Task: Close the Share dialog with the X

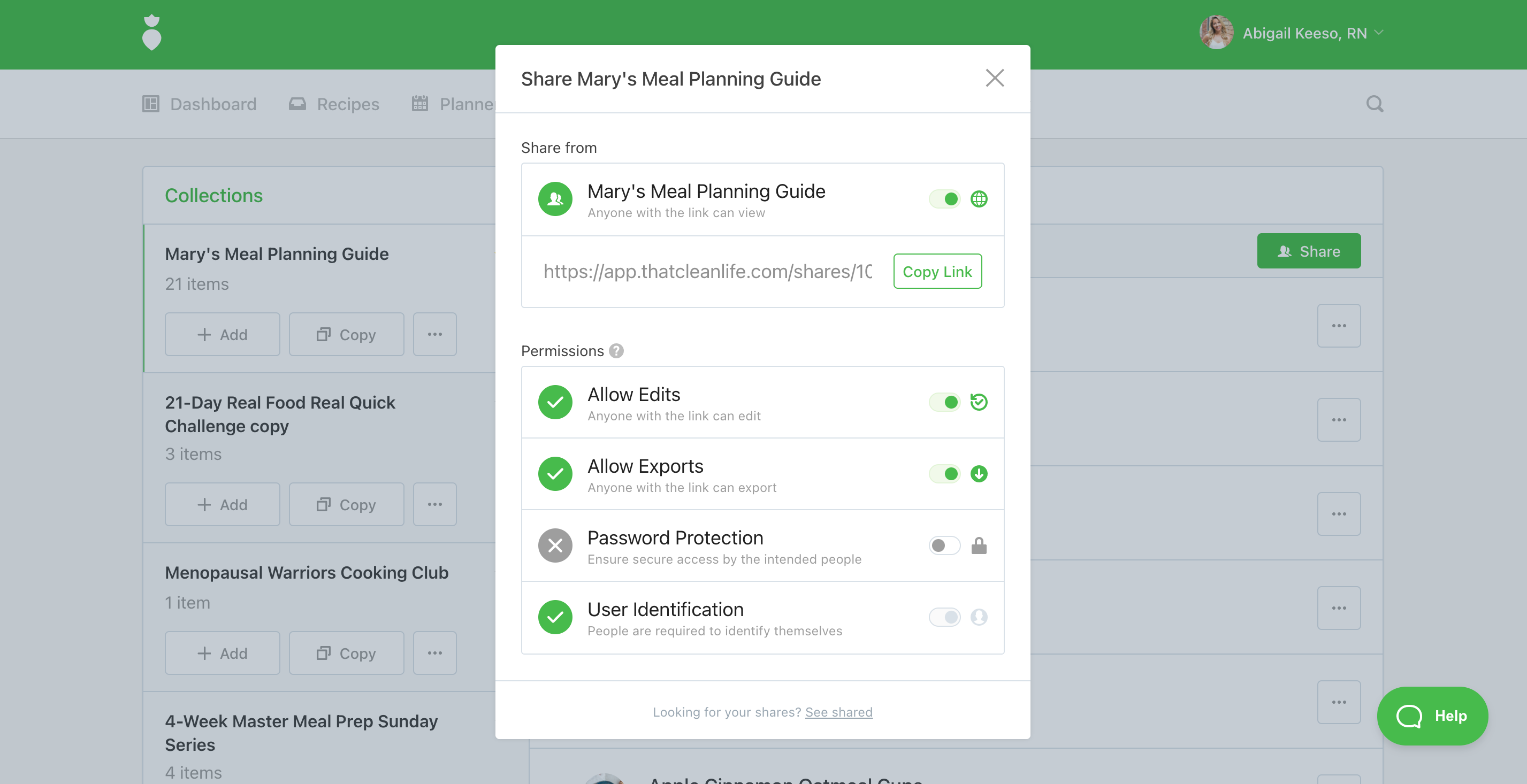Action: click(995, 78)
